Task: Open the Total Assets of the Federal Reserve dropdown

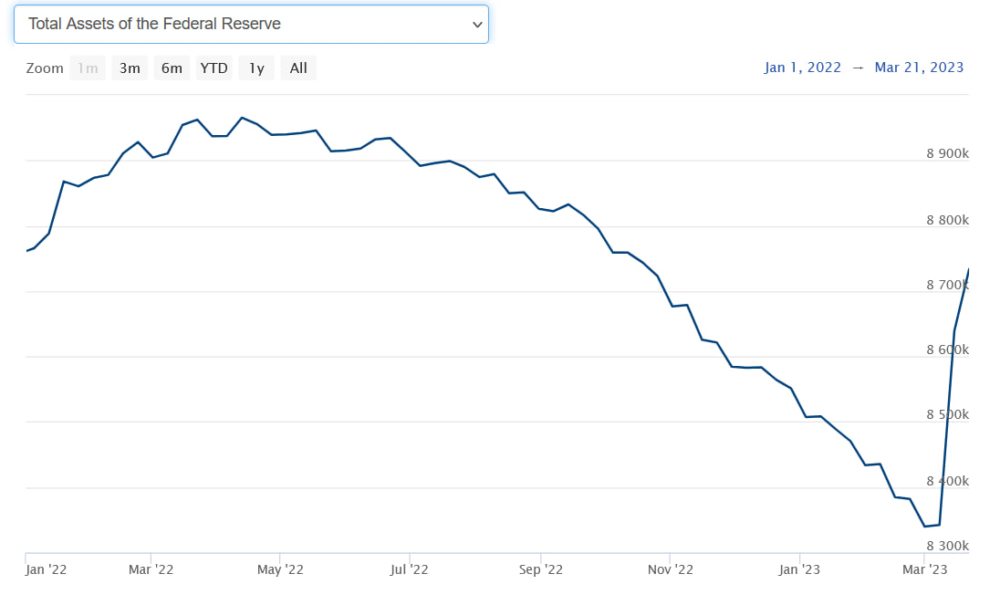Action: [251, 24]
